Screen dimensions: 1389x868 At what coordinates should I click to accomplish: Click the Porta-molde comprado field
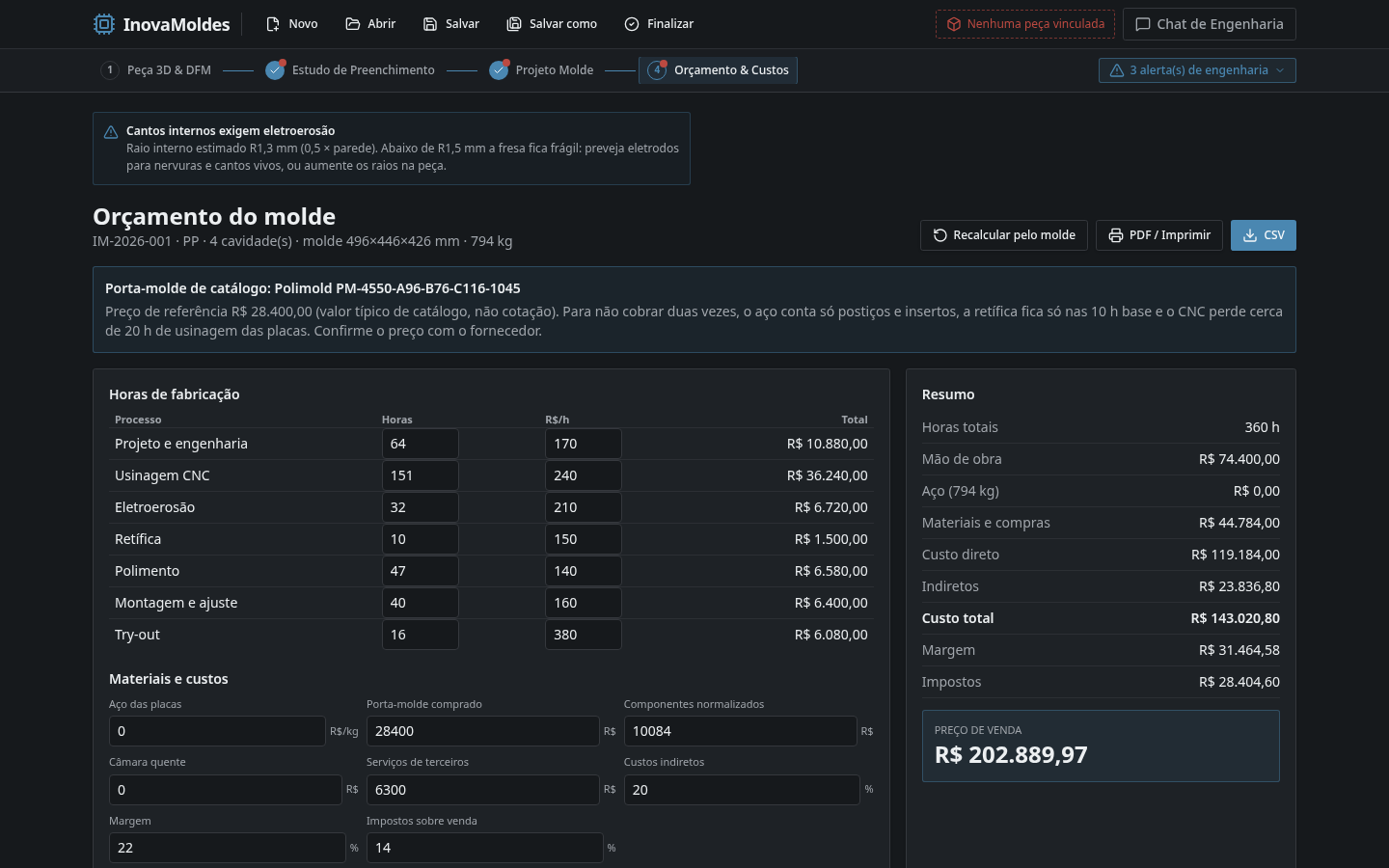click(482, 731)
